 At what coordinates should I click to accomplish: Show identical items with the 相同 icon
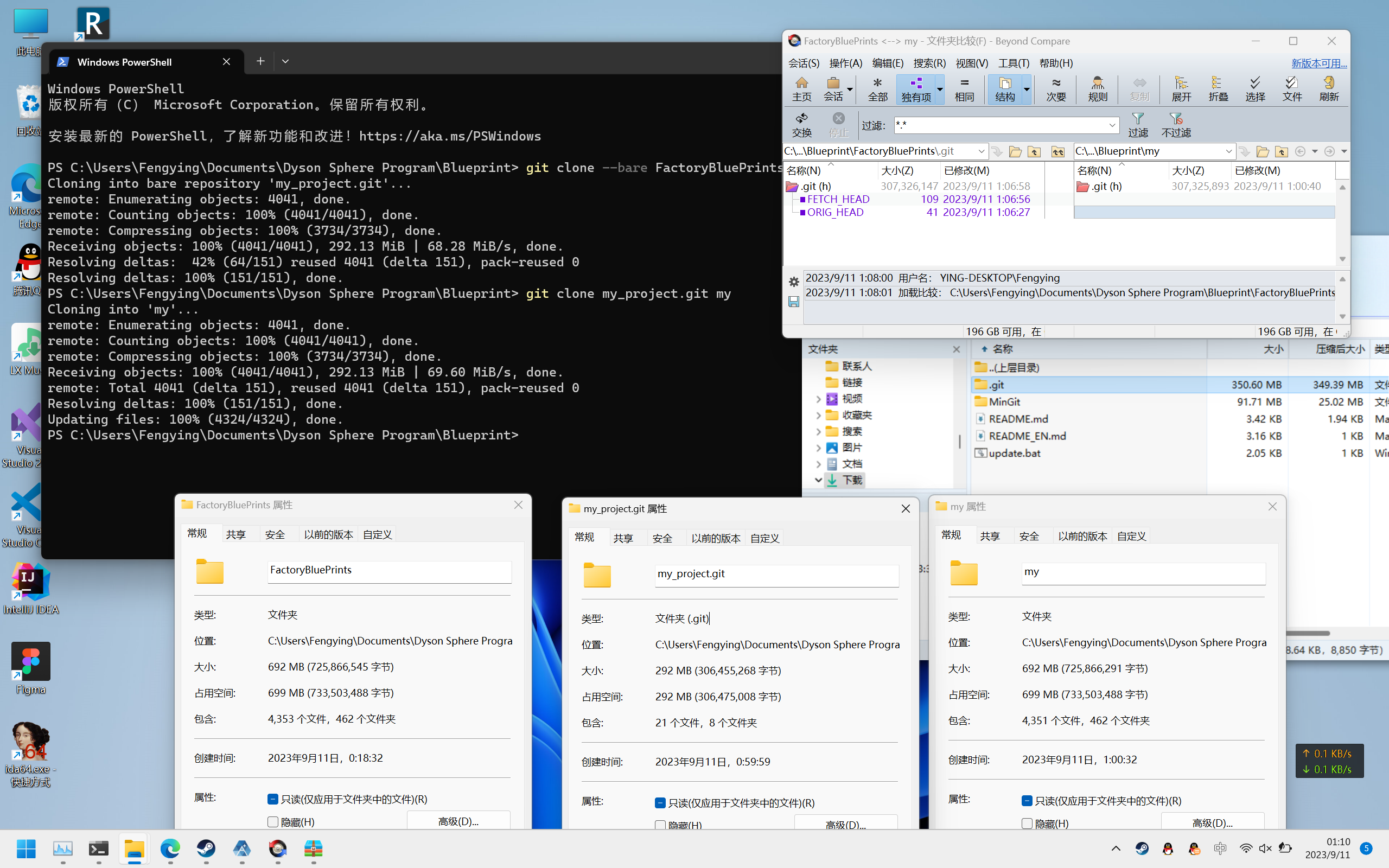[x=965, y=88]
